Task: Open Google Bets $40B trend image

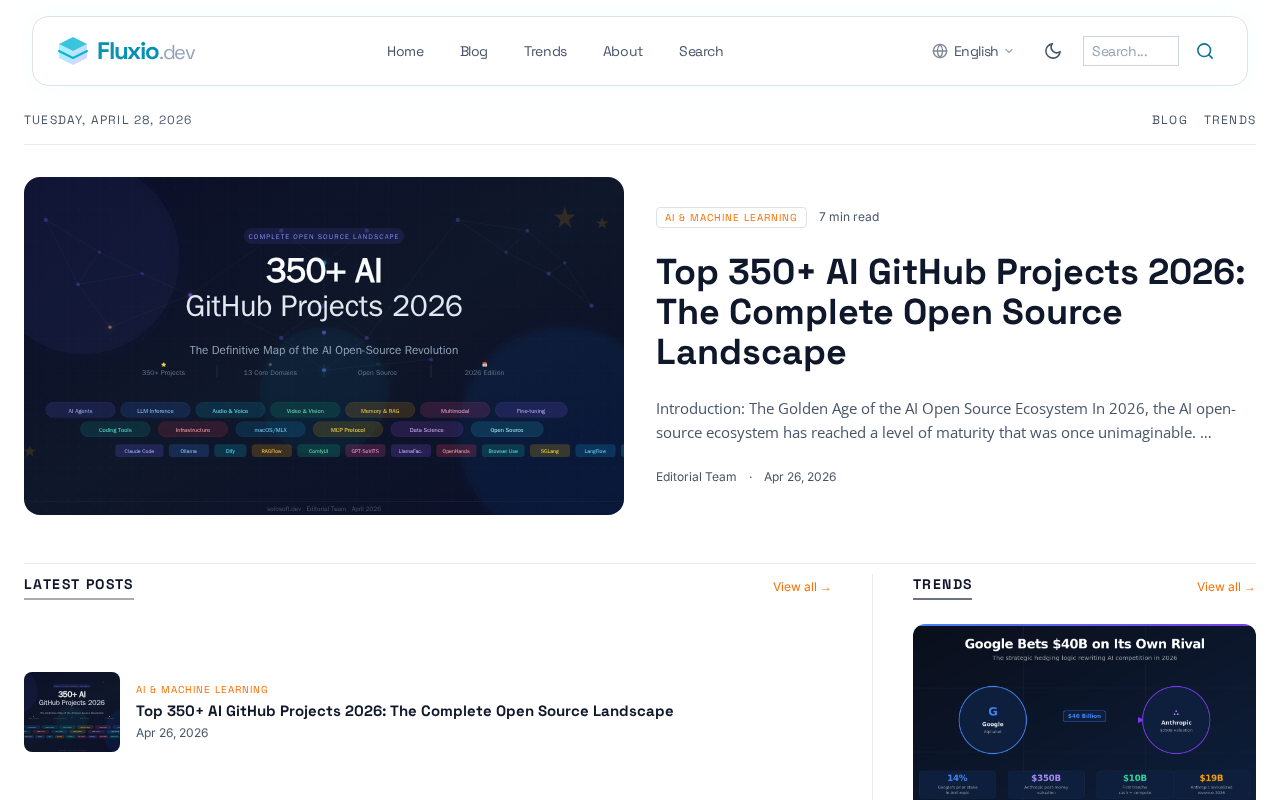Action: click(1084, 712)
